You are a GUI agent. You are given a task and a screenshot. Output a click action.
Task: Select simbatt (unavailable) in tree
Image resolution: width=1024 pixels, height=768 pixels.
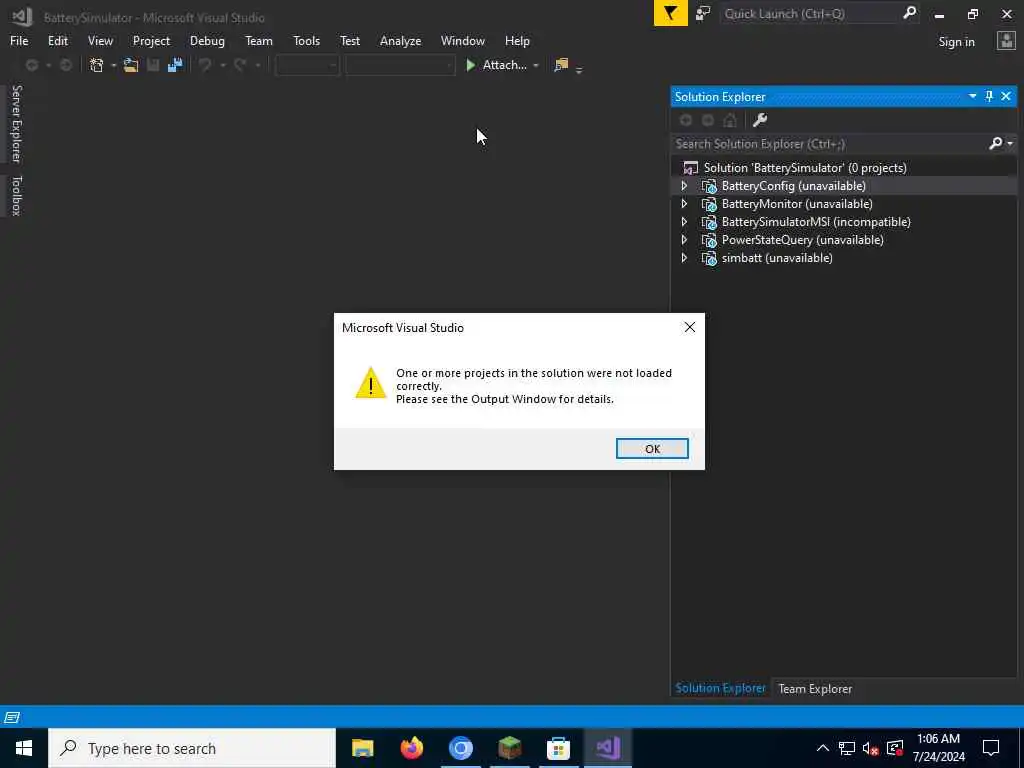776,258
